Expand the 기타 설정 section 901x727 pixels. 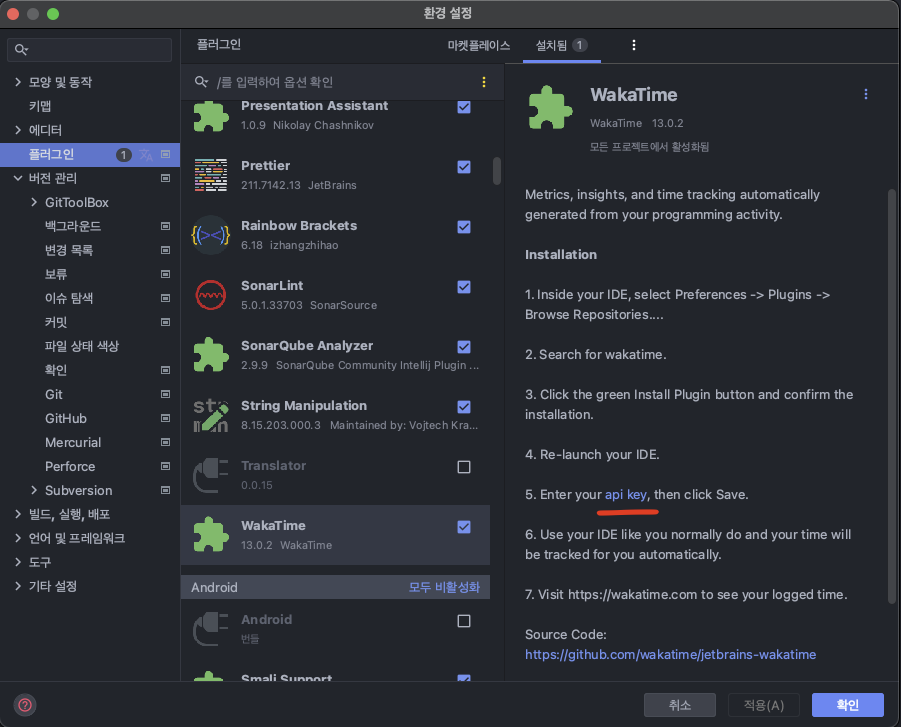18,586
